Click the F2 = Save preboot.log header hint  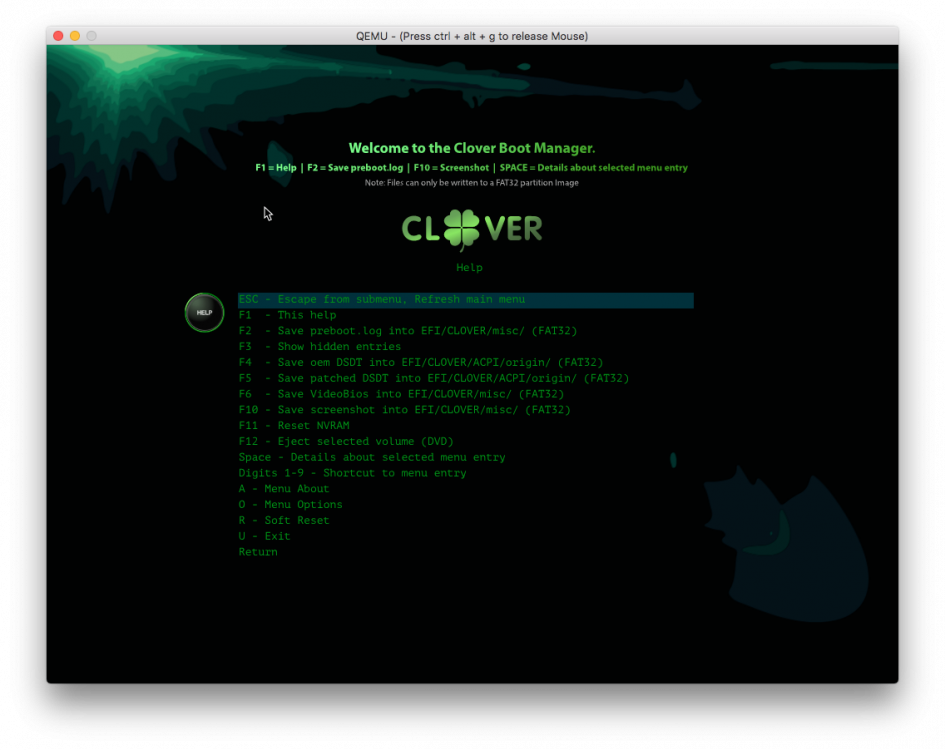[x=355, y=168]
